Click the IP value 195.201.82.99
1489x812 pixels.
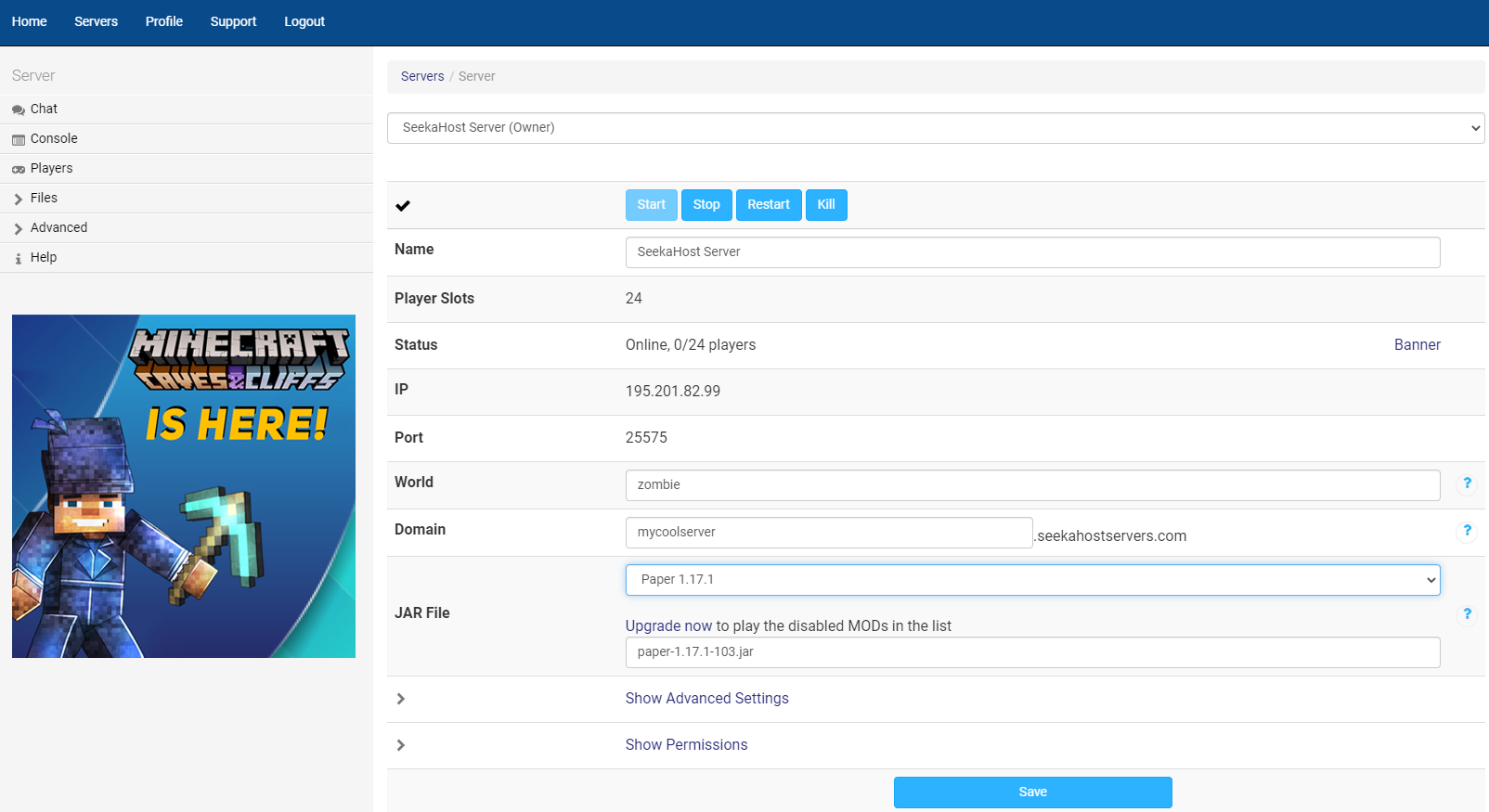tap(673, 392)
